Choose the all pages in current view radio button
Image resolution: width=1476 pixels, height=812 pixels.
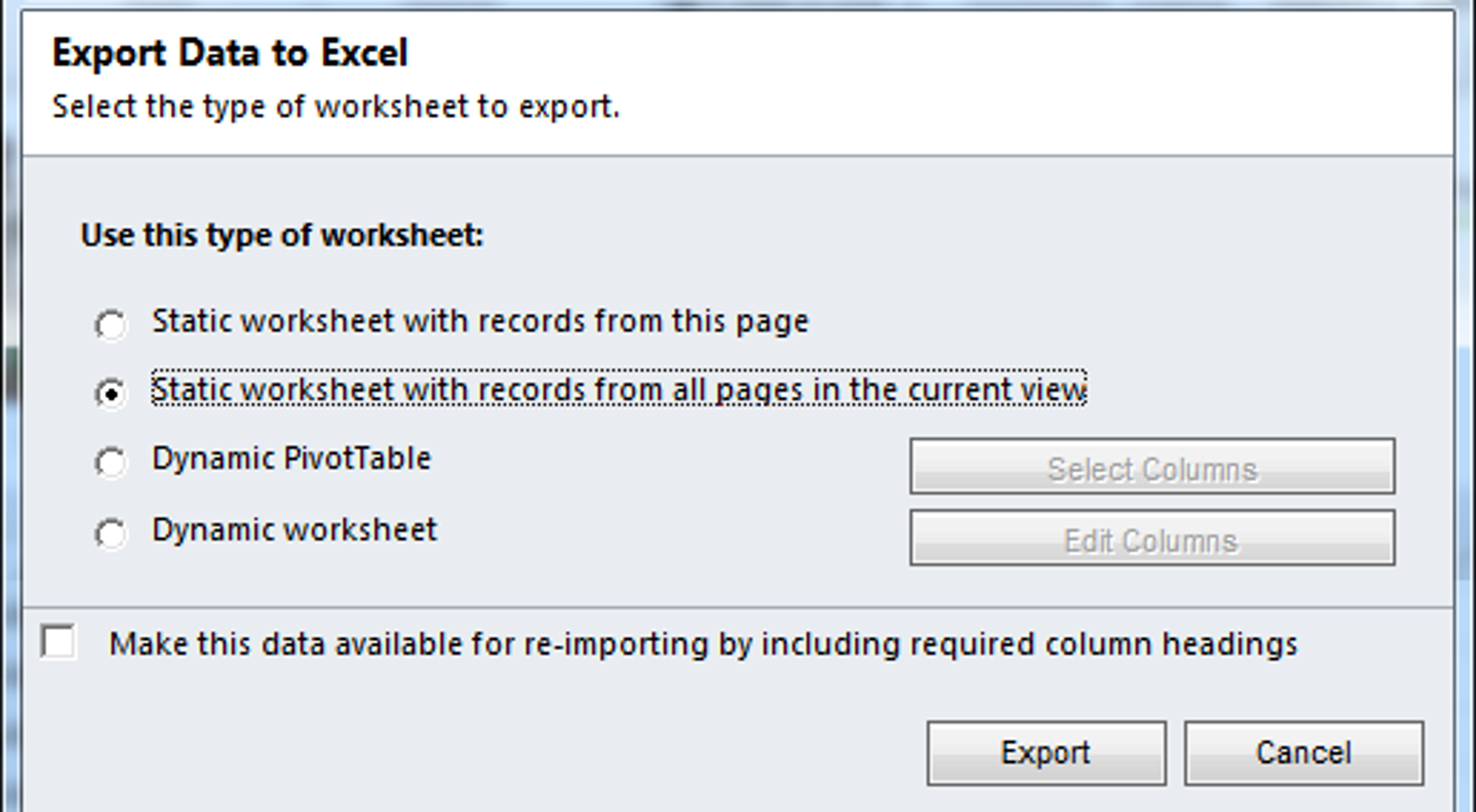click(x=111, y=393)
